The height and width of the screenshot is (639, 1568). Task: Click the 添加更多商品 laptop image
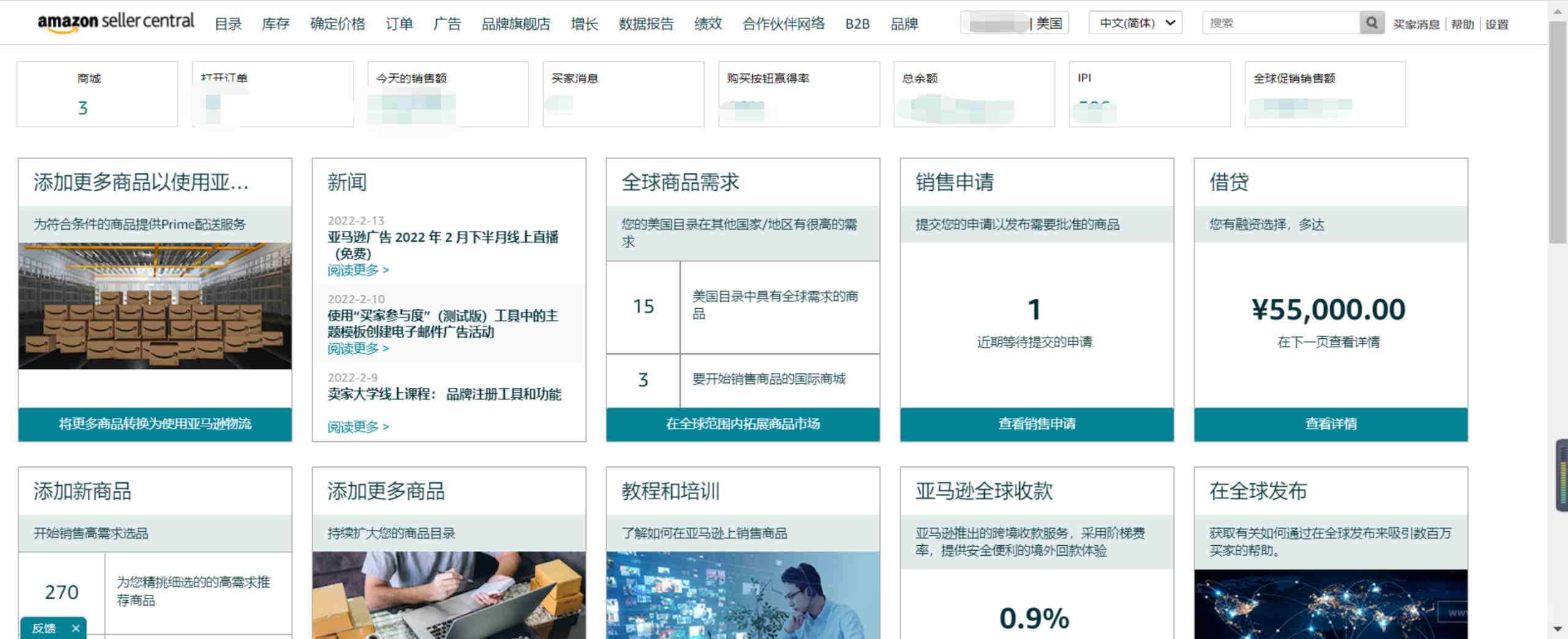point(449,595)
